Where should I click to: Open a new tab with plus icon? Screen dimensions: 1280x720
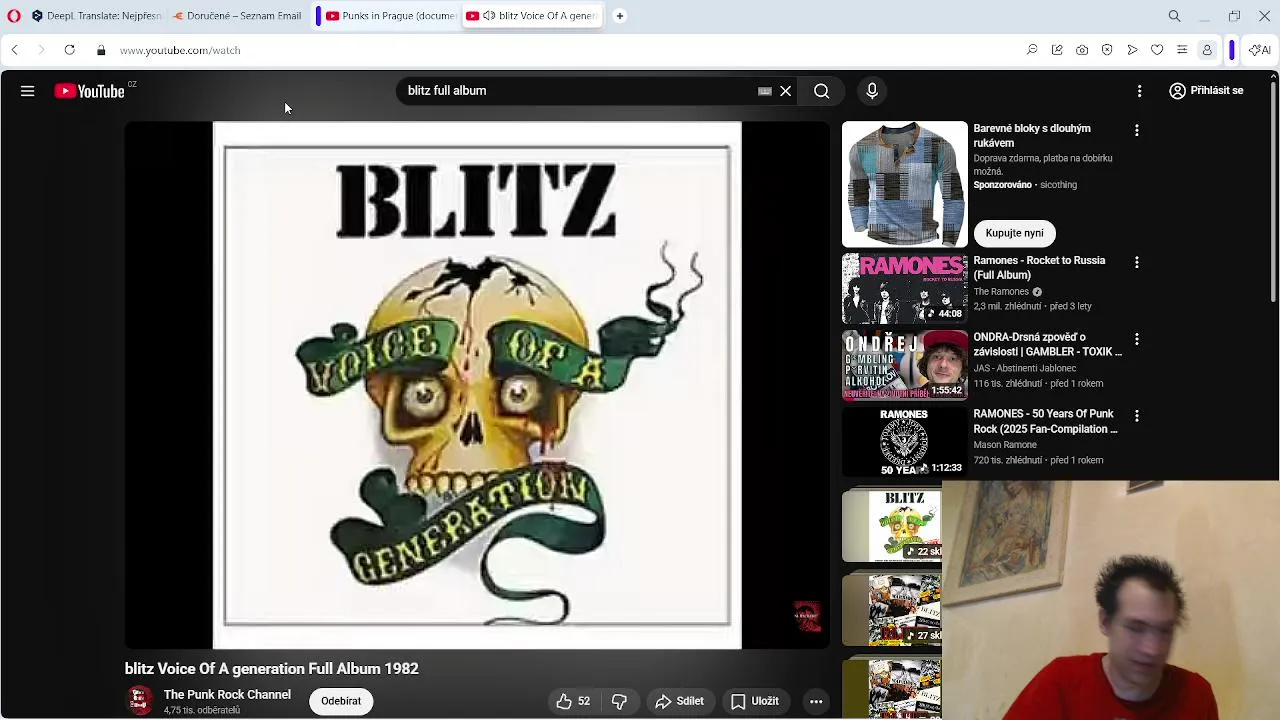pyautogui.click(x=620, y=16)
